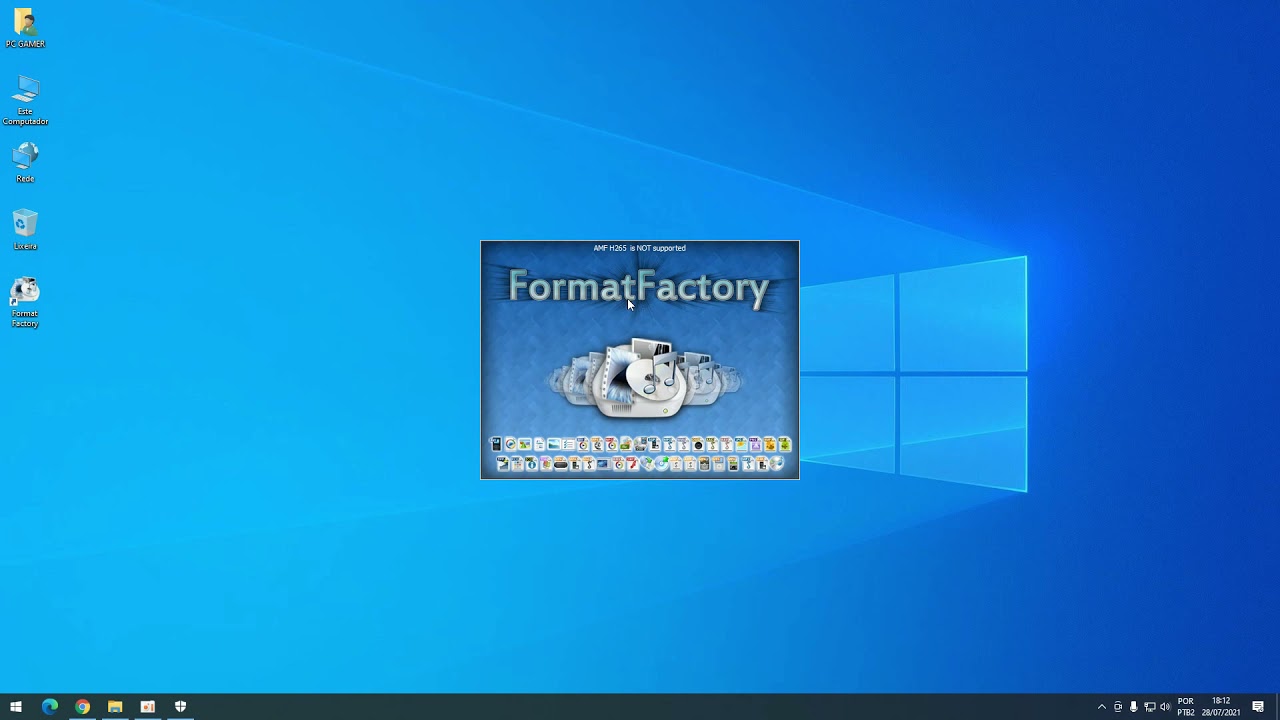Click the Meet Now camera tray icon
The width and height of the screenshot is (1280, 720).
tap(1118, 707)
